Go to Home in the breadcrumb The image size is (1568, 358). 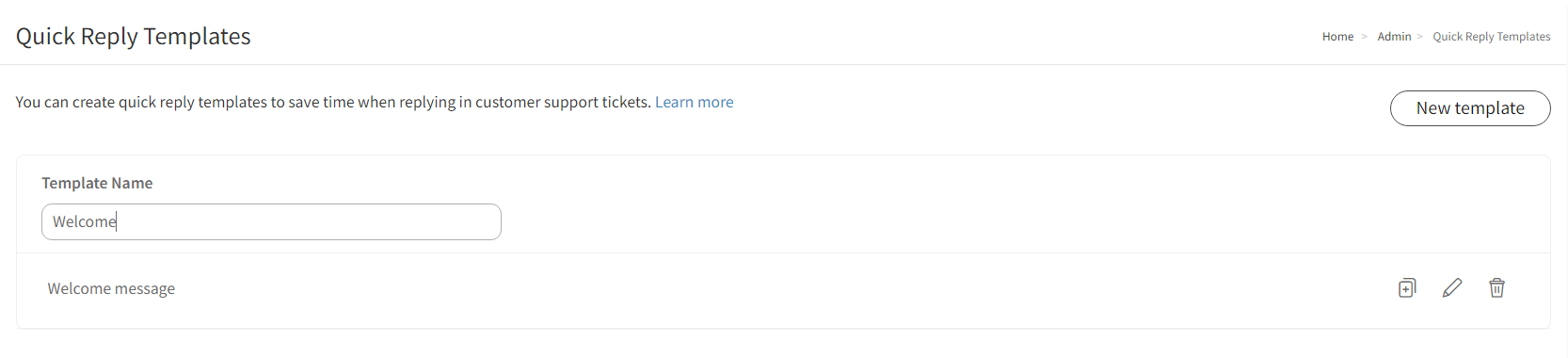[1337, 37]
